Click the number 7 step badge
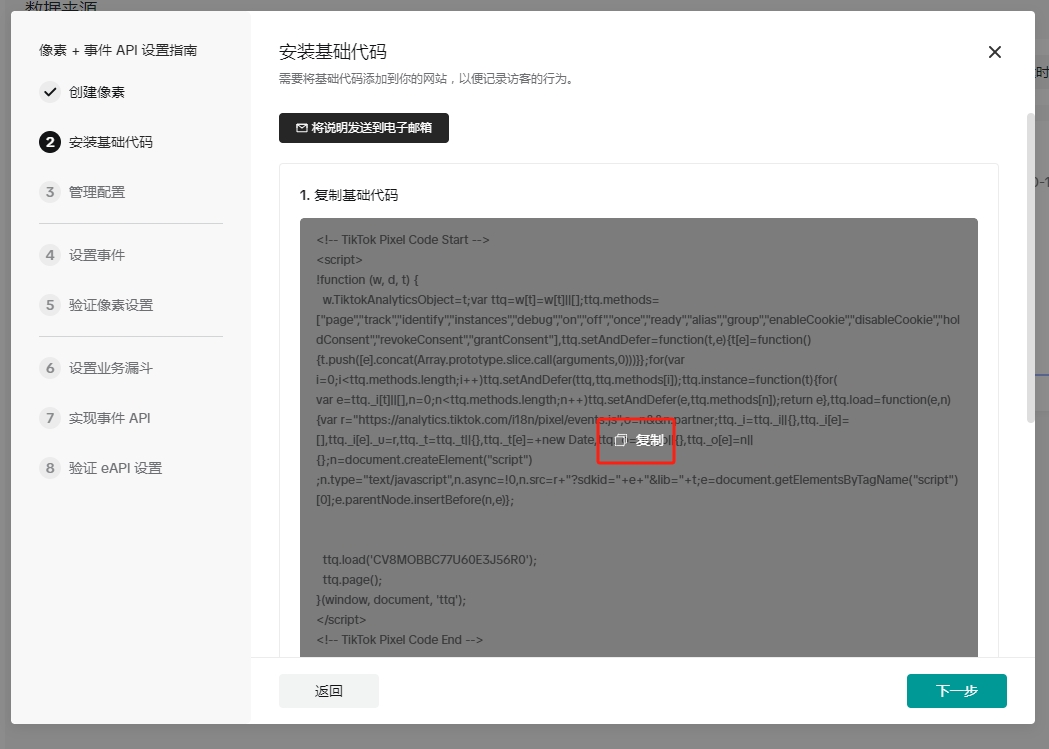Image resolution: width=1049 pixels, height=749 pixels. (50, 419)
